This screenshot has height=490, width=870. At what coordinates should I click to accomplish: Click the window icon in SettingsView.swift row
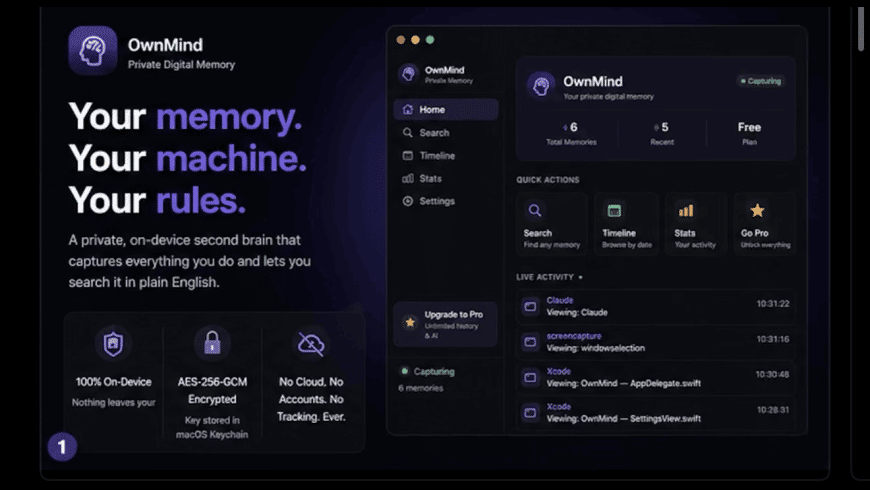point(530,413)
